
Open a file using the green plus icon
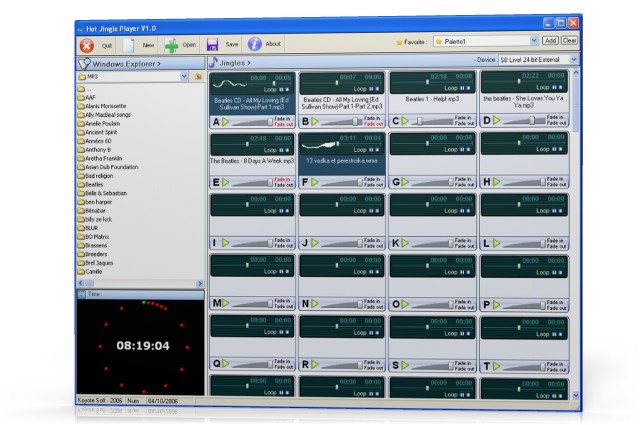point(171,45)
